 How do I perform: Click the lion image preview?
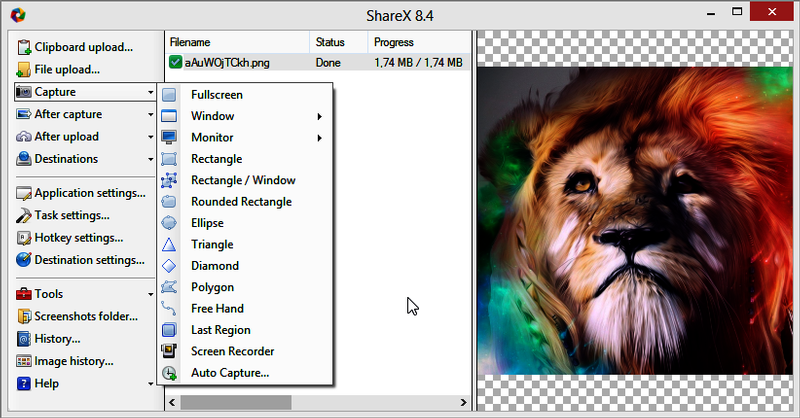click(635, 220)
